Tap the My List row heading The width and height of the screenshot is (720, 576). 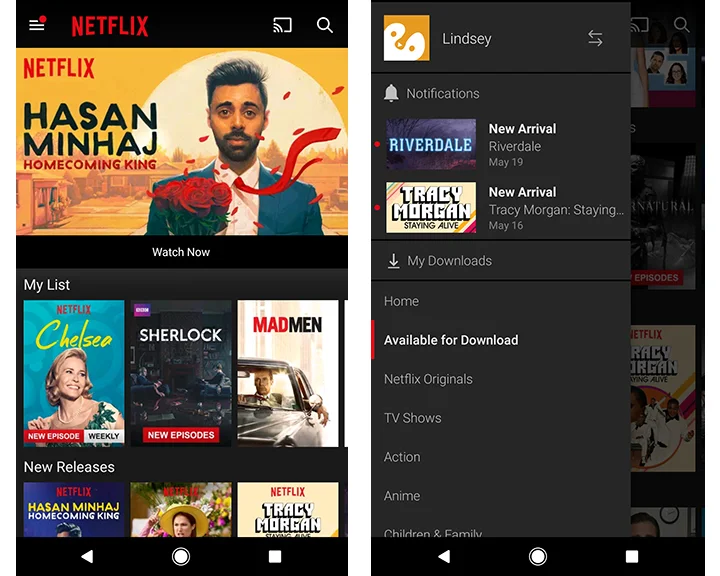(x=47, y=285)
